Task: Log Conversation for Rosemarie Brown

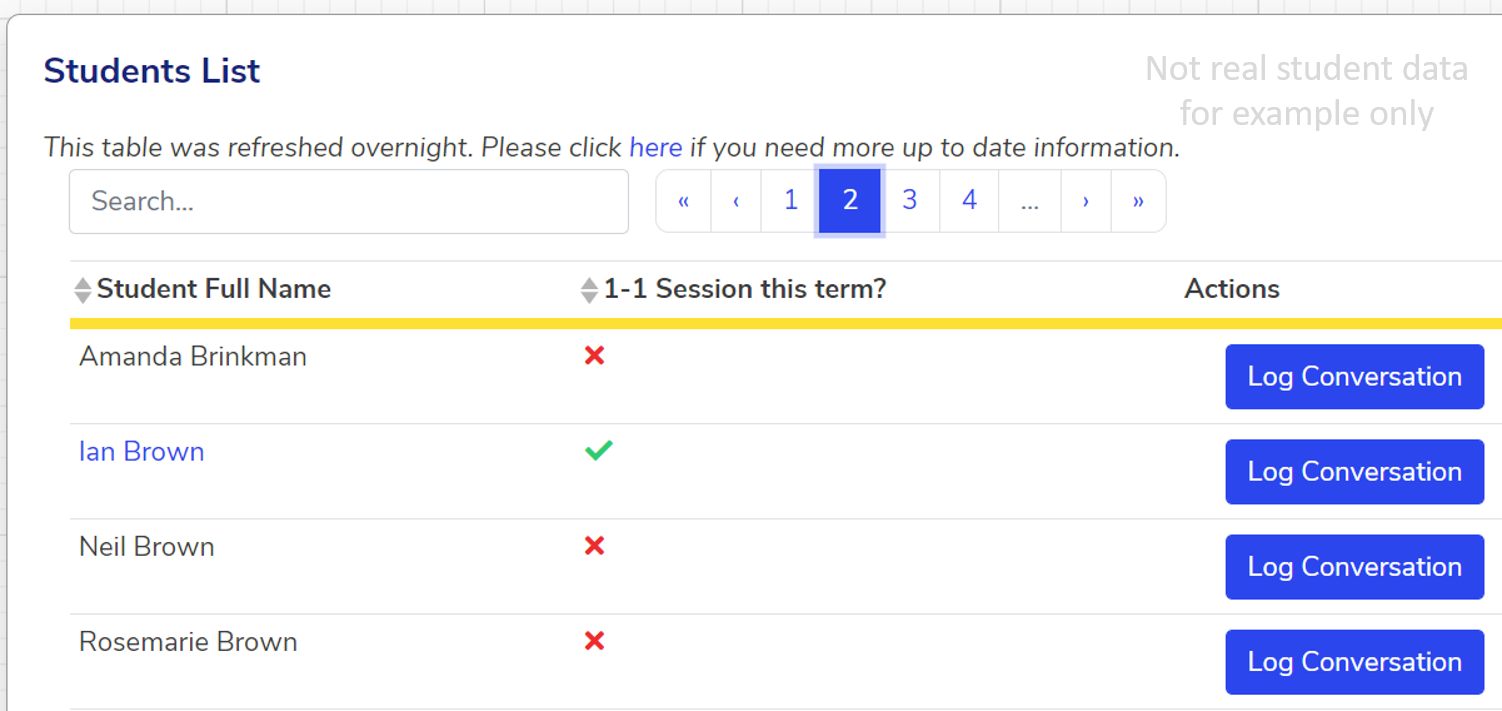Action: pyautogui.click(x=1354, y=662)
